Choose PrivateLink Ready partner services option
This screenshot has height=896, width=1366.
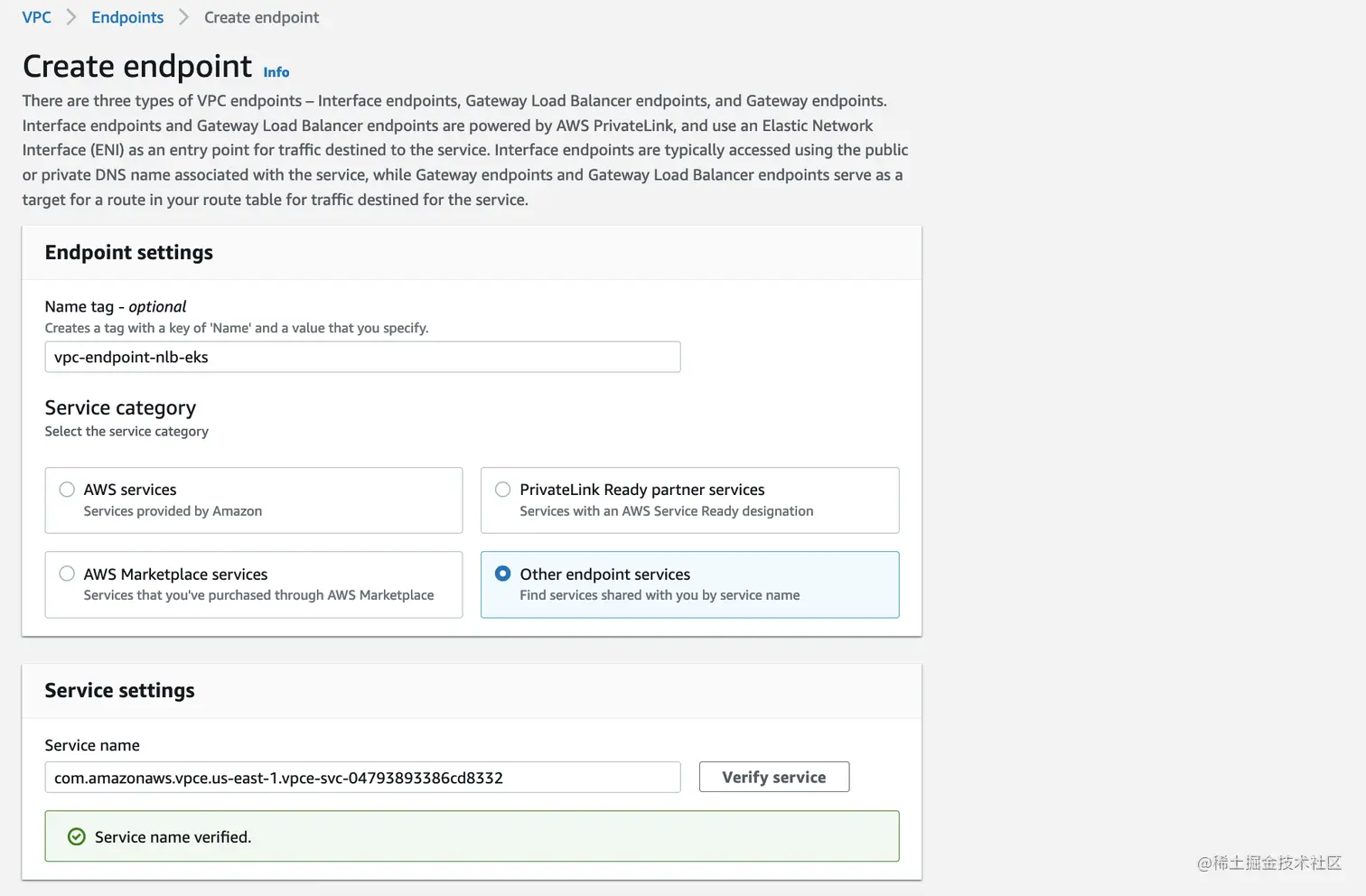[503, 490]
